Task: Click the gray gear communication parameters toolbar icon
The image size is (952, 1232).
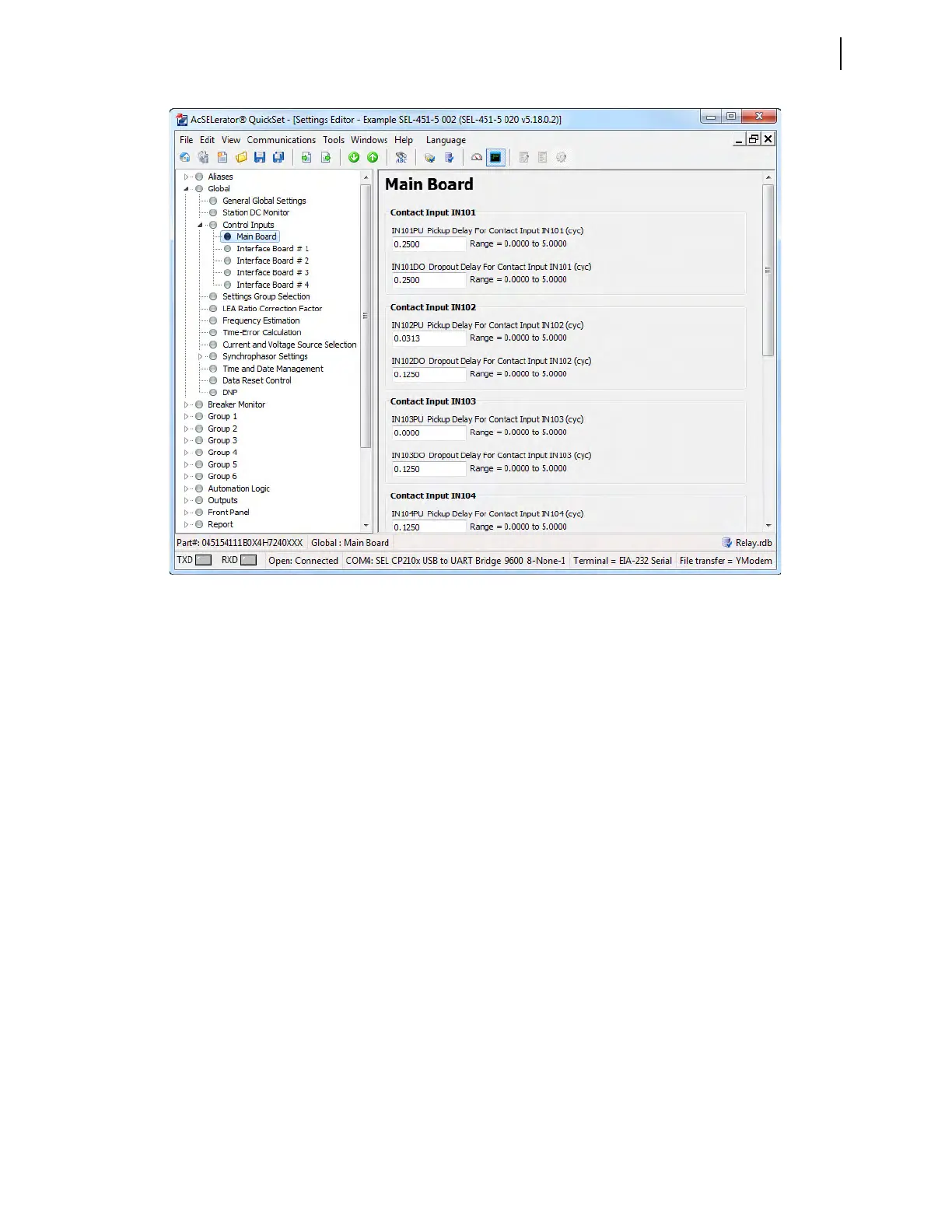Action: 204,157
